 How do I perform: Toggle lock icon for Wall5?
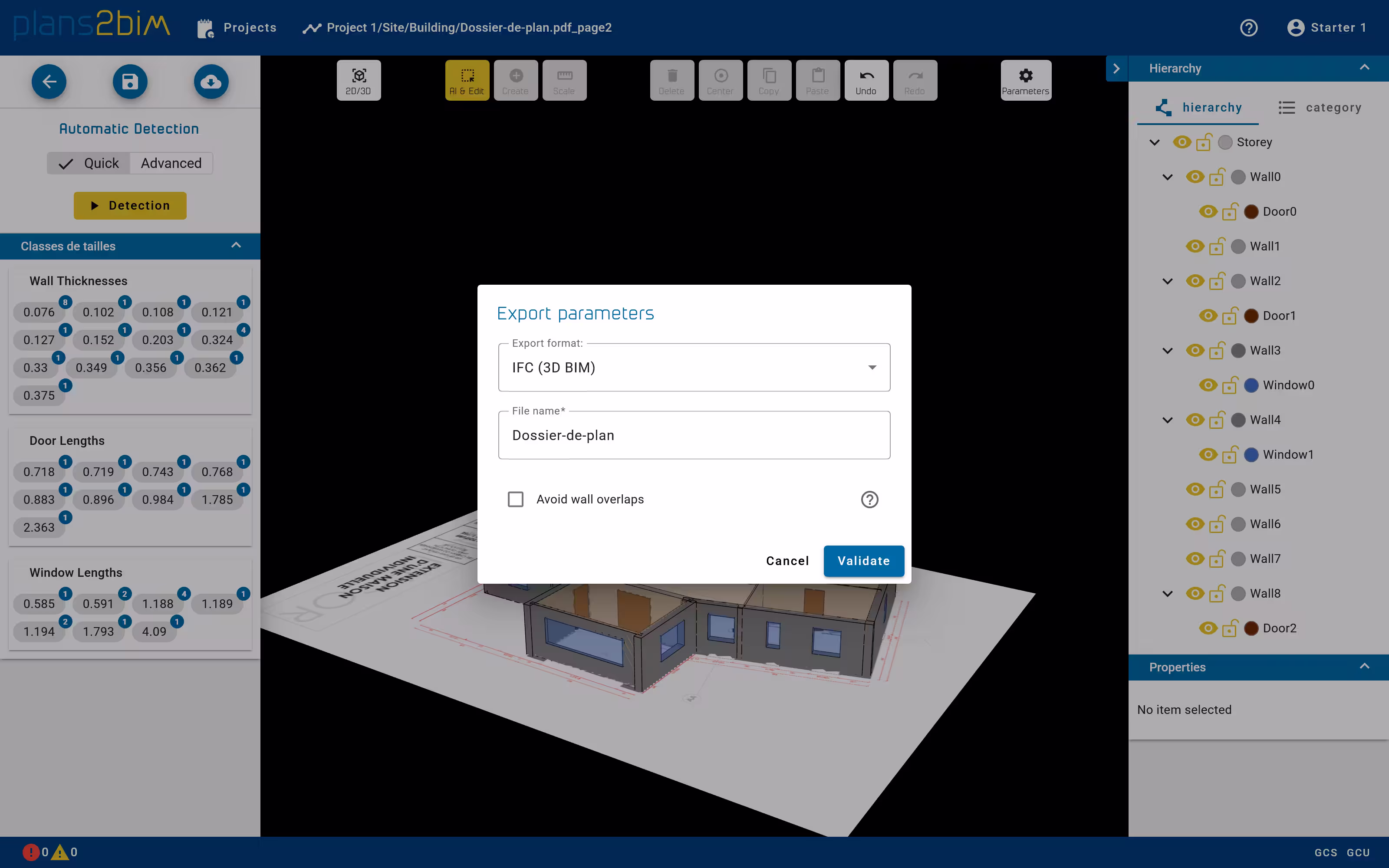pyautogui.click(x=1217, y=490)
